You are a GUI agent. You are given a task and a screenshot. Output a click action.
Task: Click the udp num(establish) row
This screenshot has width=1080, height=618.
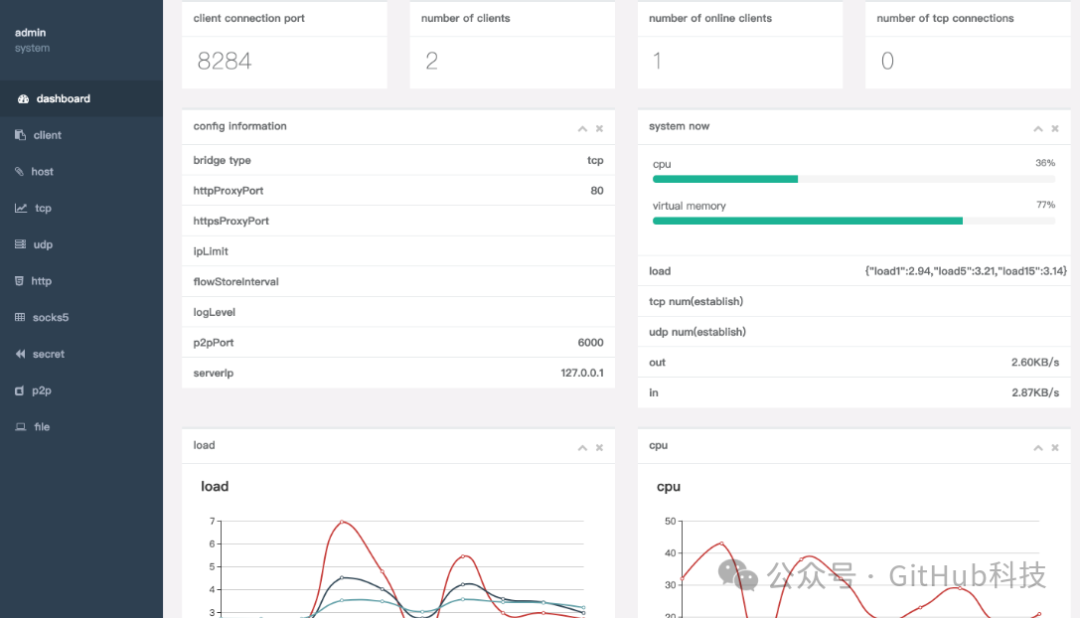click(x=854, y=332)
